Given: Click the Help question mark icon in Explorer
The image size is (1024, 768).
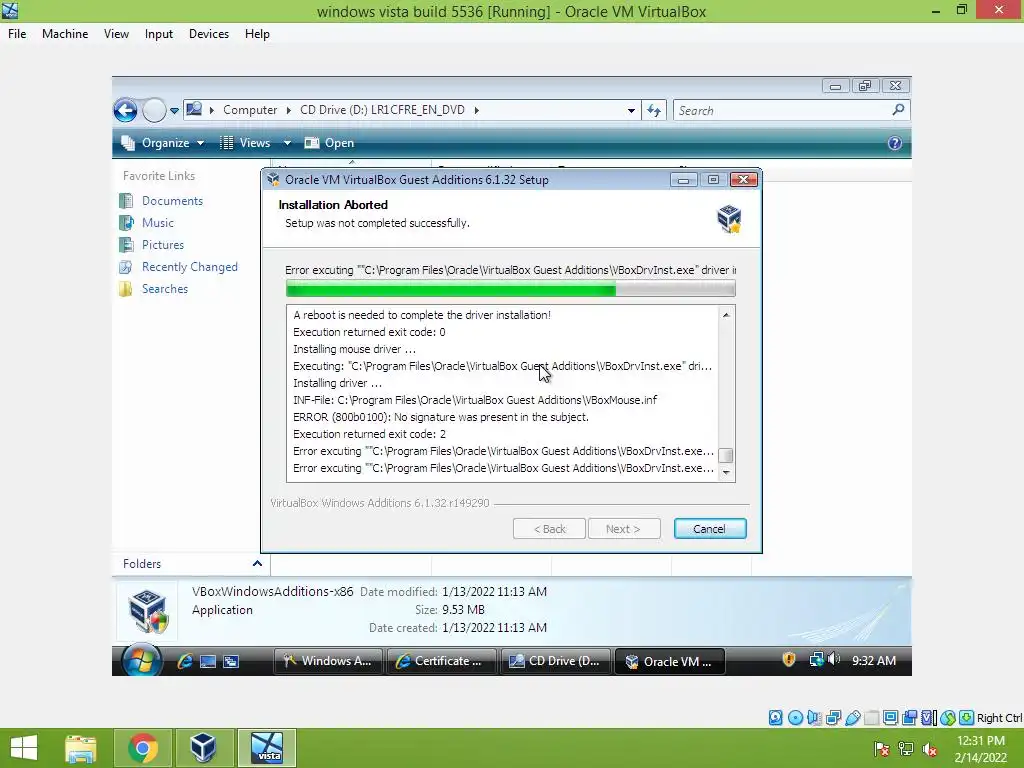Looking at the screenshot, I should pos(895,143).
